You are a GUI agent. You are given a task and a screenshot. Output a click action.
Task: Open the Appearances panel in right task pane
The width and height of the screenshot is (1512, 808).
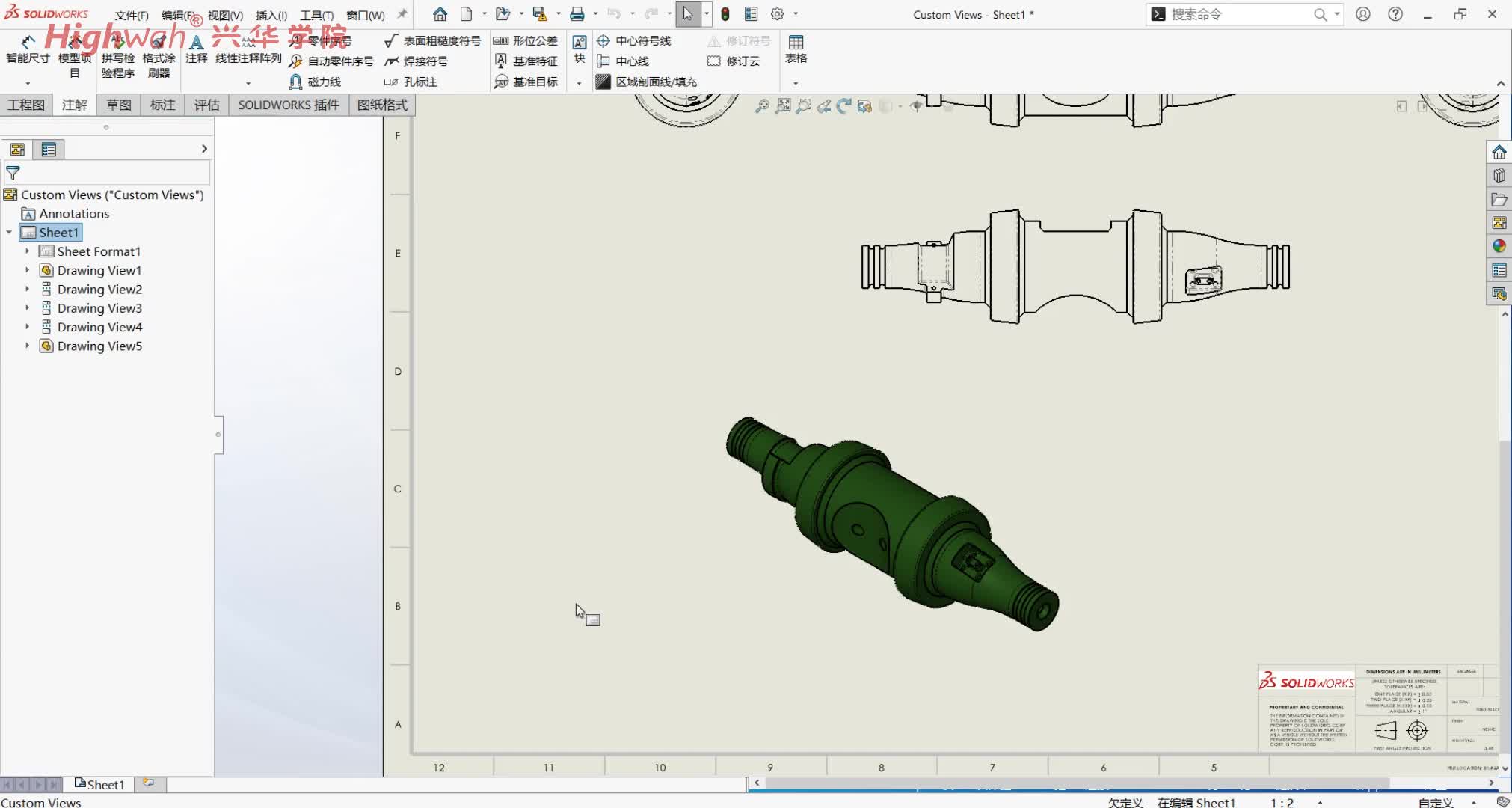point(1499,246)
